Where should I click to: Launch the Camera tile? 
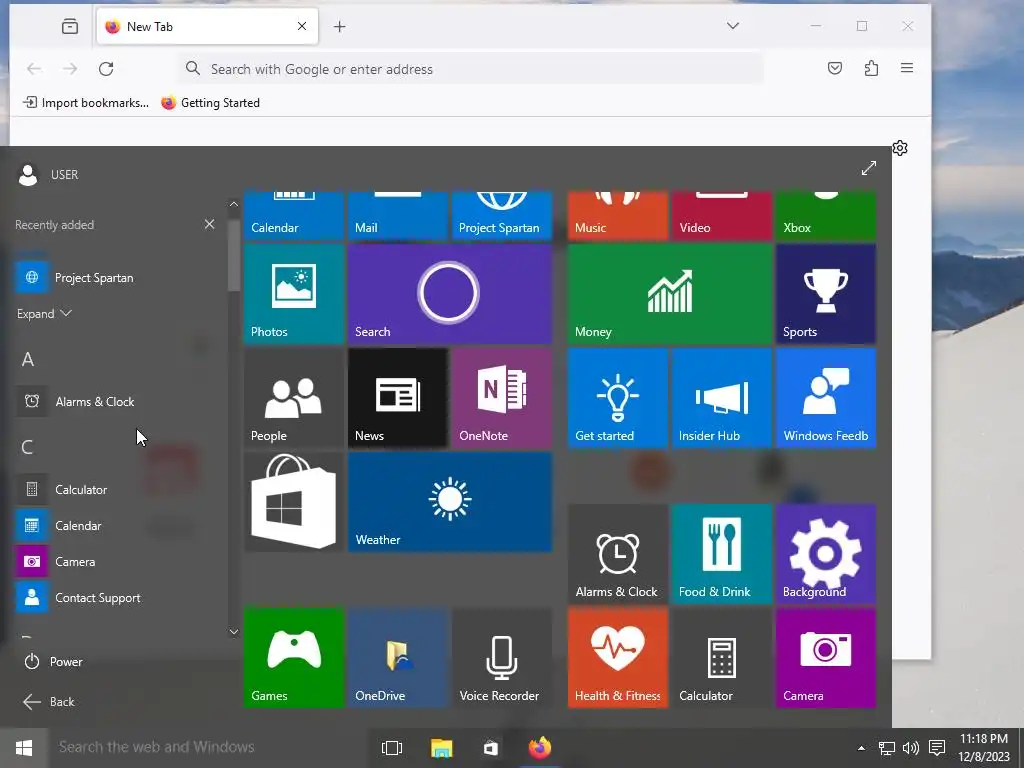pyautogui.click(x=825, y=658)
